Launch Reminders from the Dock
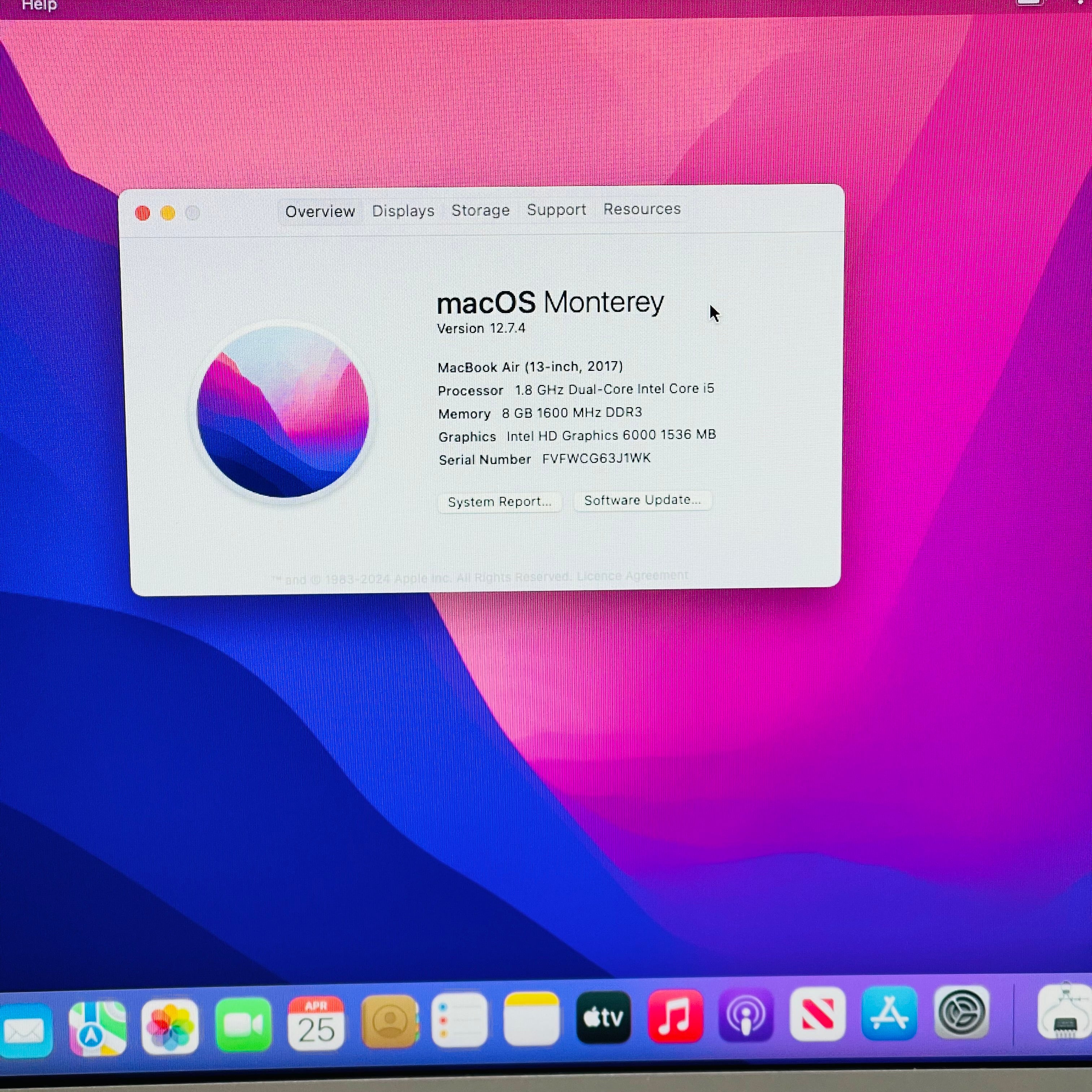 460,1020
